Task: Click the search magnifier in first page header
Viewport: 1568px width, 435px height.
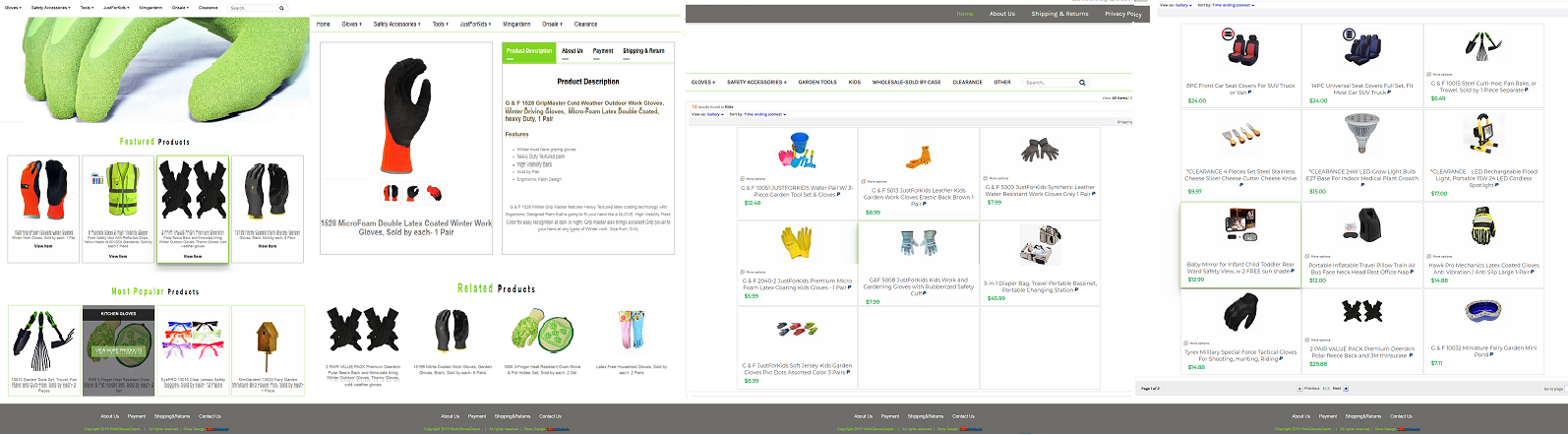Action: (281, 8)
